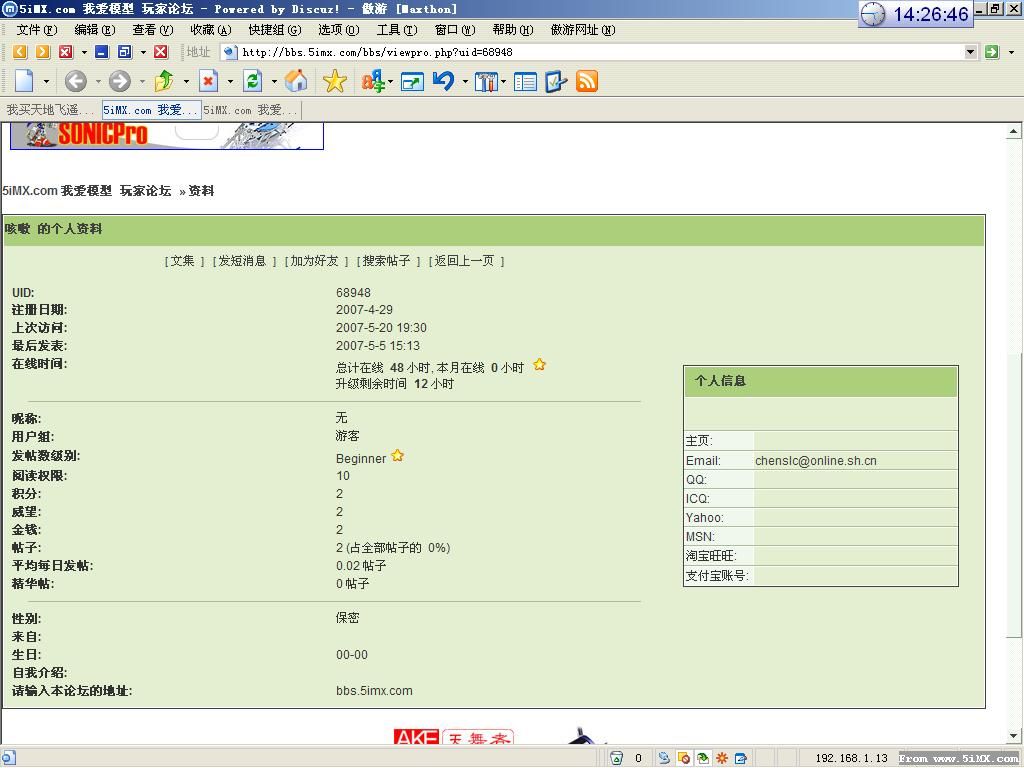Switch to the 我买天地飞遥 tab
The width and height of the screenshot is (1024, 768).
[x=50, y=110]
